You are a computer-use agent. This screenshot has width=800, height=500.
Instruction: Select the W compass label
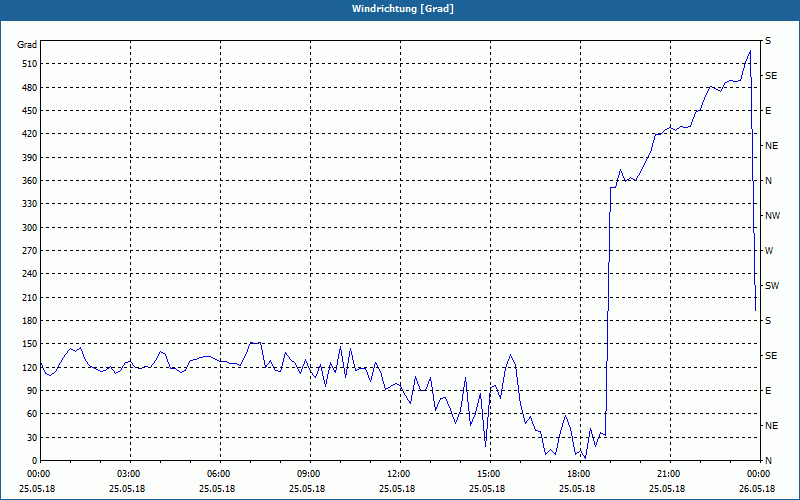[769, 251]
